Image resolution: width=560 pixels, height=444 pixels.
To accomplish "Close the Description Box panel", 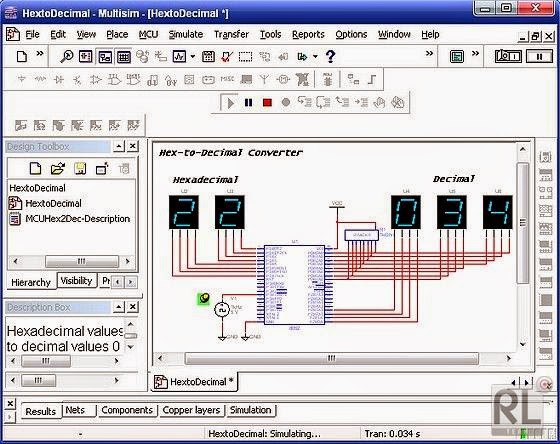I will coord(132,307).
